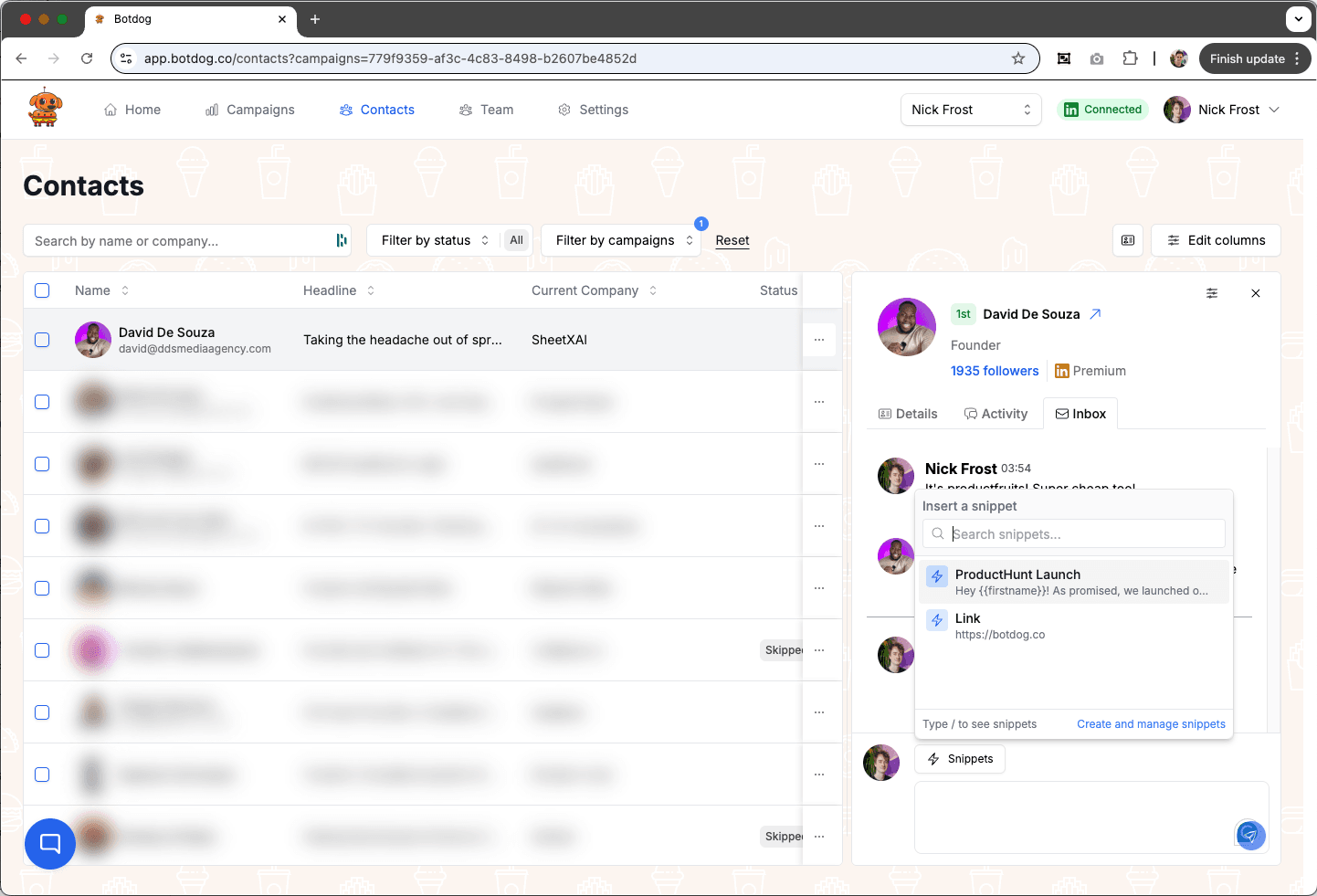Click the lightning icon on the Link snippet
Viewport: 1317px width, 896px height.
(x=936, y=620)
